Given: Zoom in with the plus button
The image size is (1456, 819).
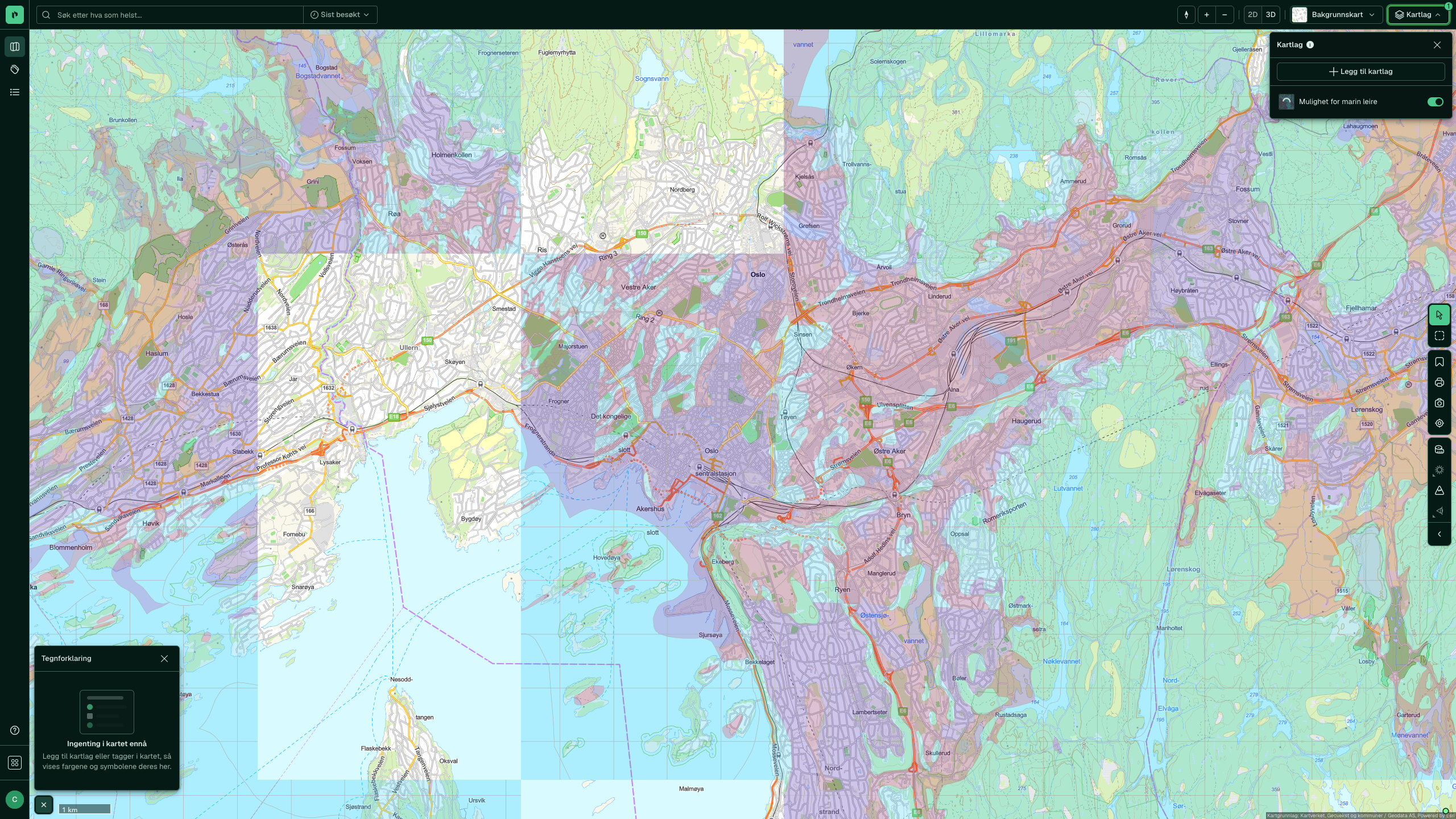Looking at the screenshot, I should [1206, 15].
